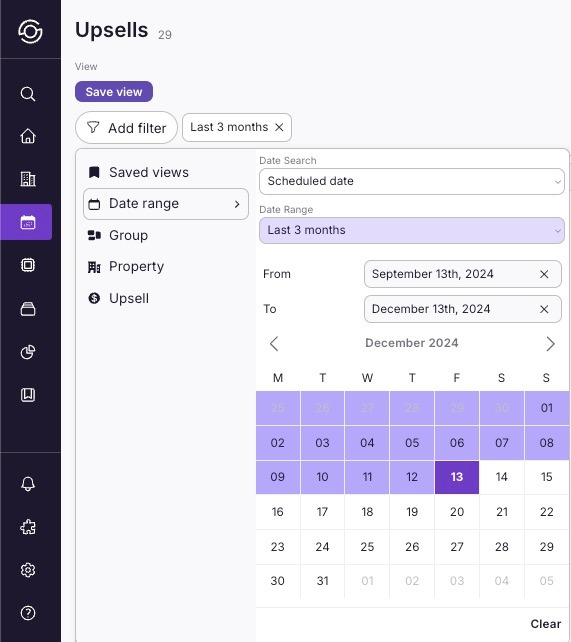Screen dimensions: 571x642
Task: Click the app logo in the sidebar
Action: (x=30, y=31)
